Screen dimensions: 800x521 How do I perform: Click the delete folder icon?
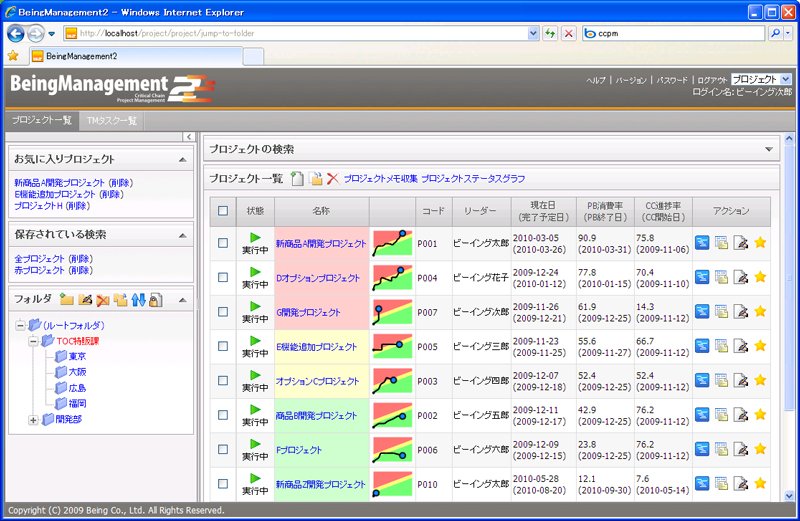coord(103,300)
